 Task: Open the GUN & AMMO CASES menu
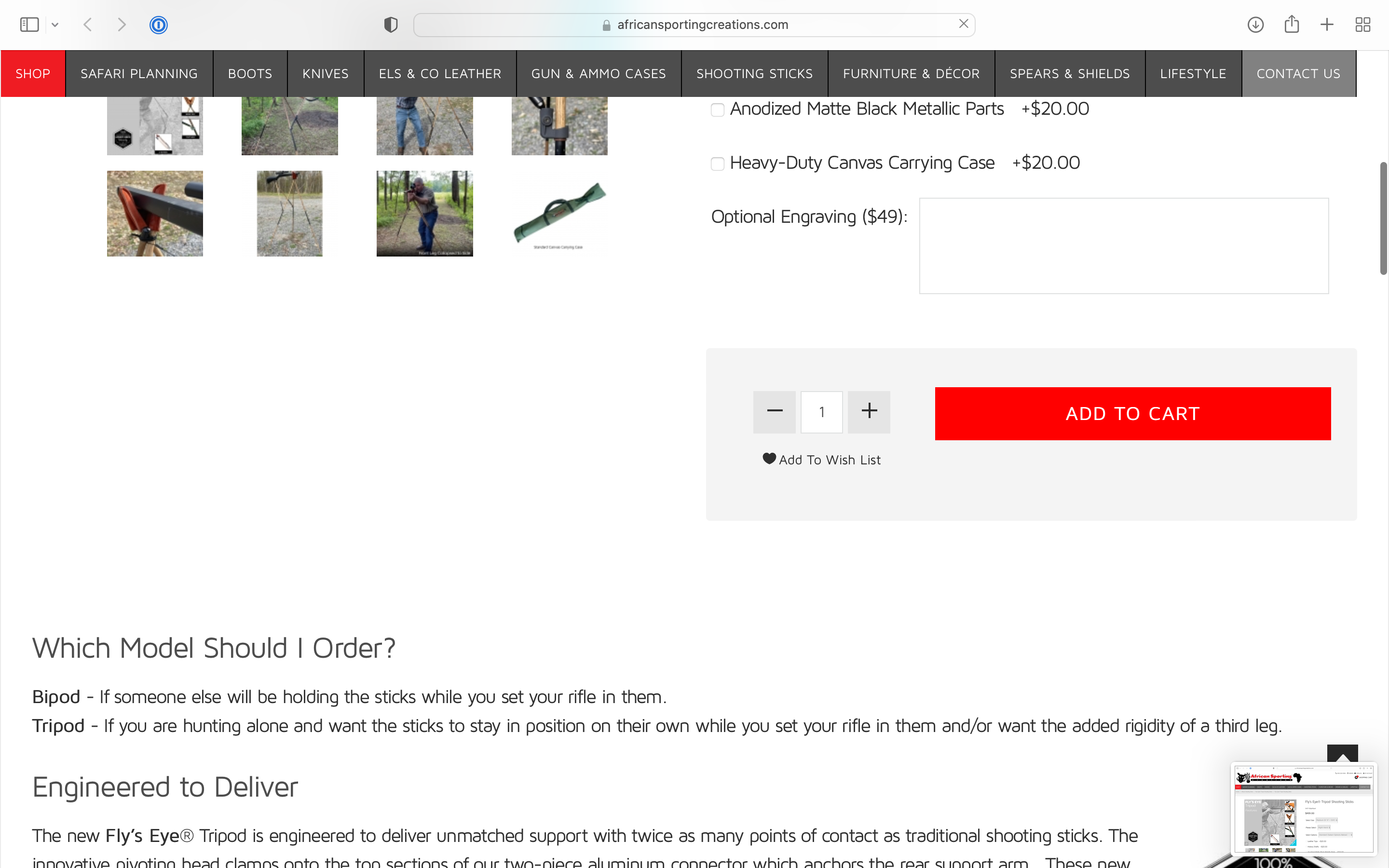coord(598,73)
